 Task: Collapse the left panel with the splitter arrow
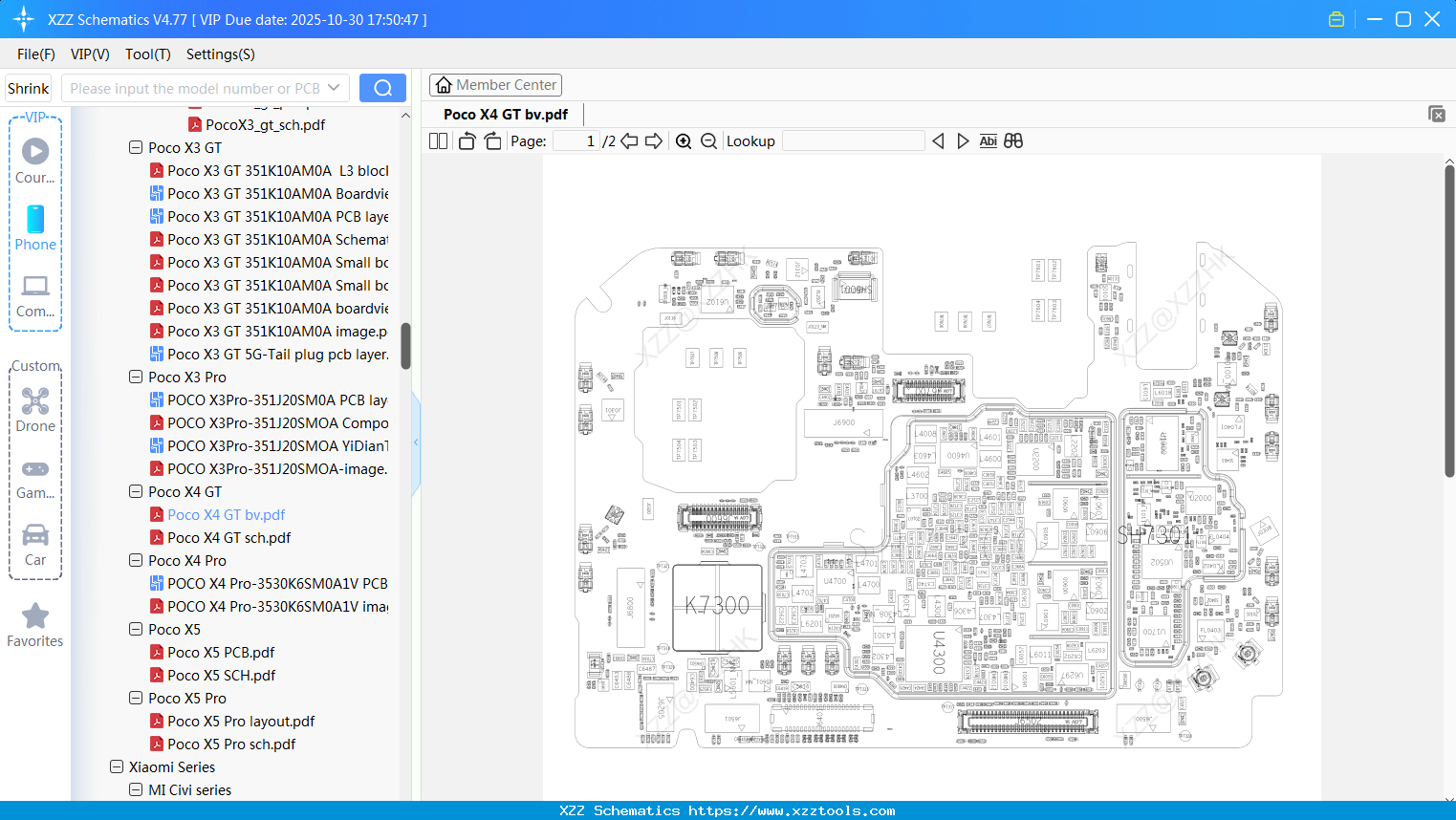[416, 442]
